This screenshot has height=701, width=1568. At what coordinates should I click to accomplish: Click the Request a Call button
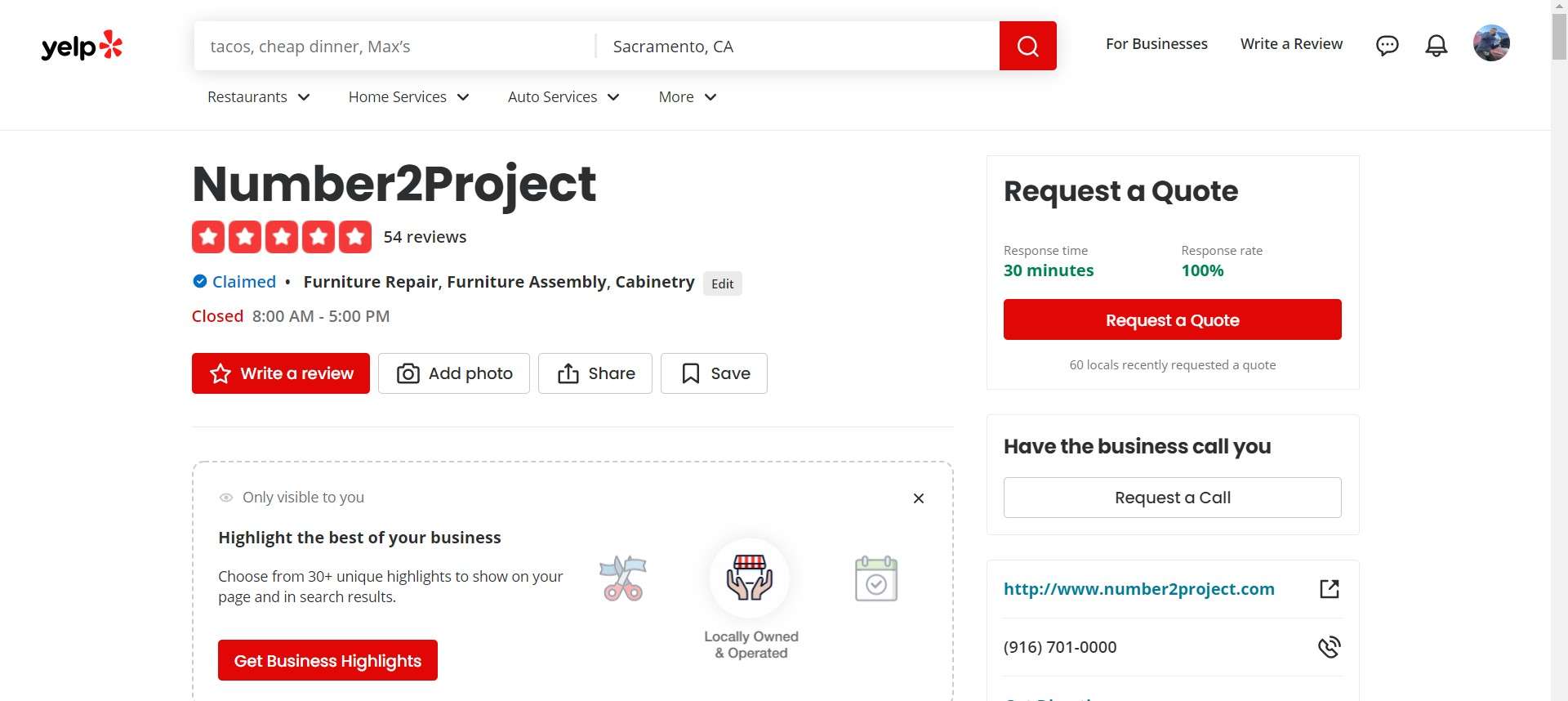(x=1172, y=498)
